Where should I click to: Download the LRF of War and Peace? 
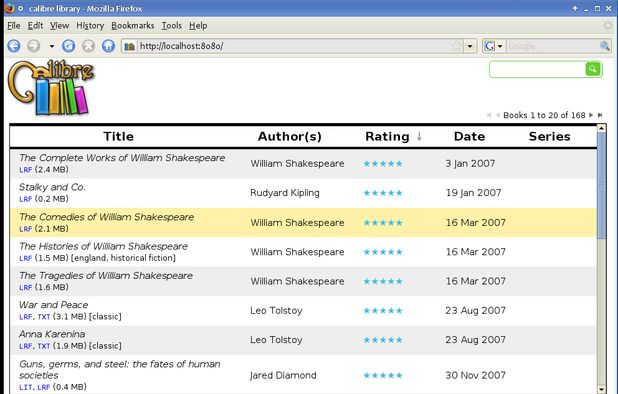(25, 317)
